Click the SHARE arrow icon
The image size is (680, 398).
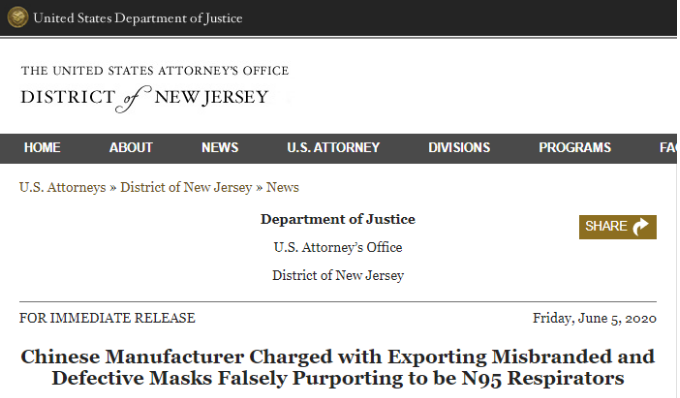[641, 226]
